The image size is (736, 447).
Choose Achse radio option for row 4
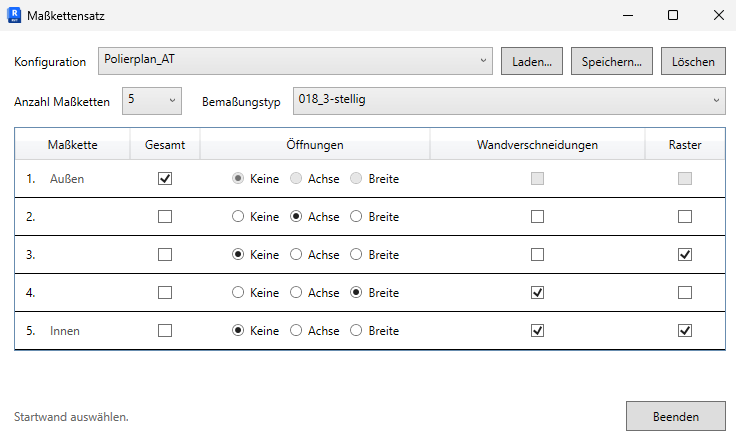296,293
